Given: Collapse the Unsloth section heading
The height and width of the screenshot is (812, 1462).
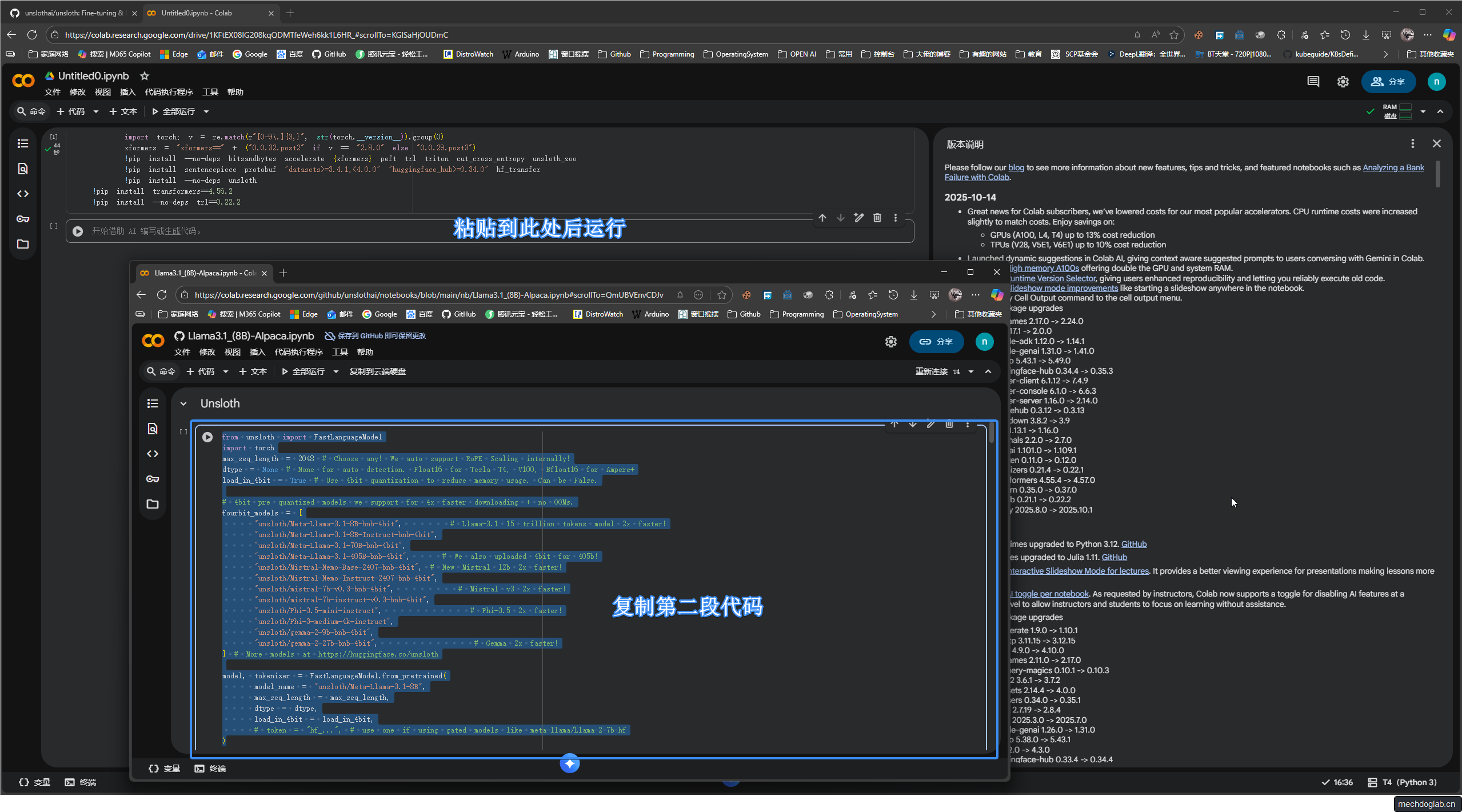Looking at the screenshot, I should pos(183,403).
